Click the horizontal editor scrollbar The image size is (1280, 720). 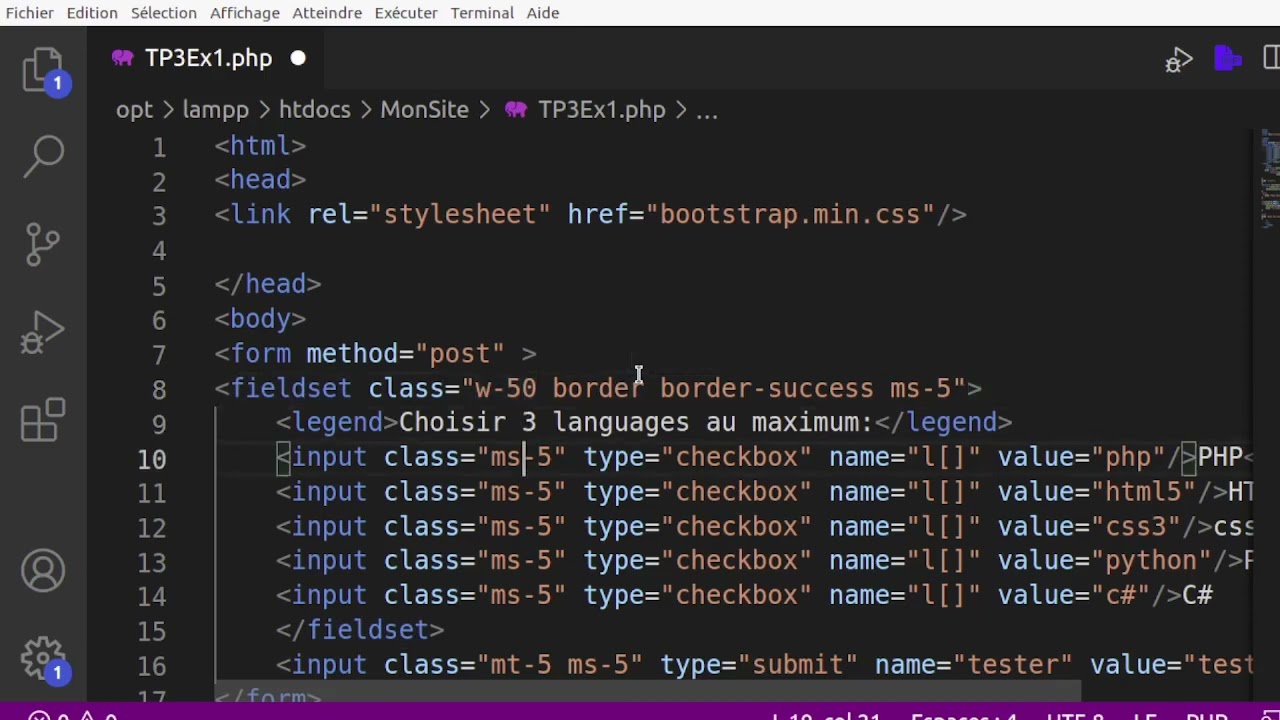(x=648, y=690)
